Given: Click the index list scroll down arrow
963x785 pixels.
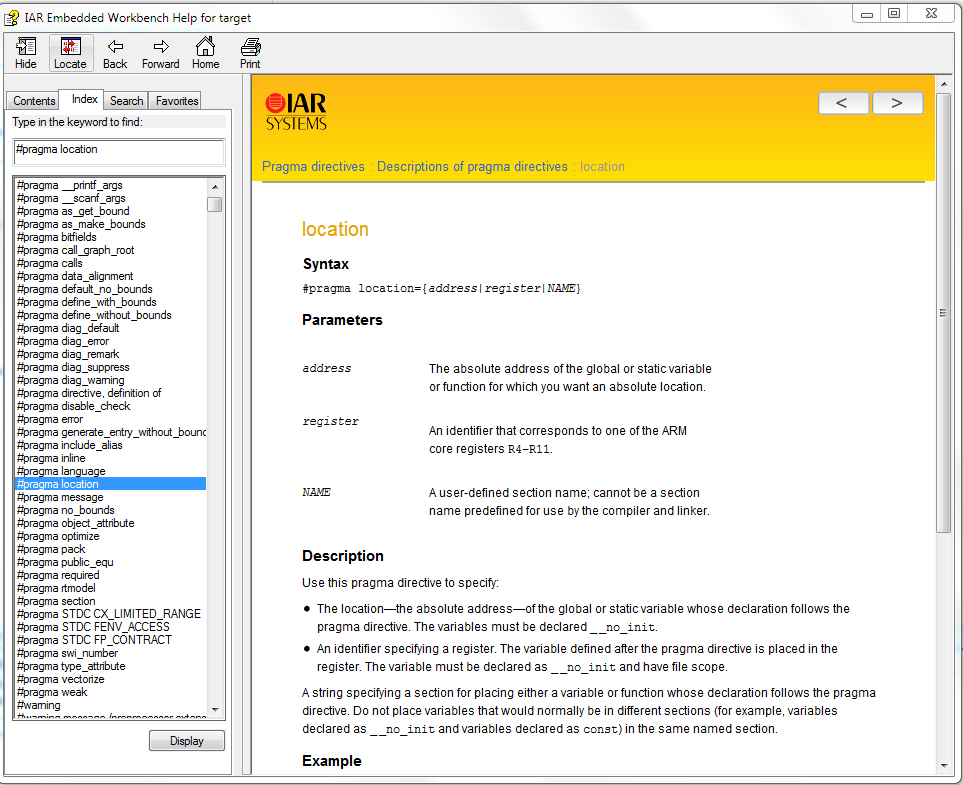Looking at the screenshot, I should (x=214, y=709).
